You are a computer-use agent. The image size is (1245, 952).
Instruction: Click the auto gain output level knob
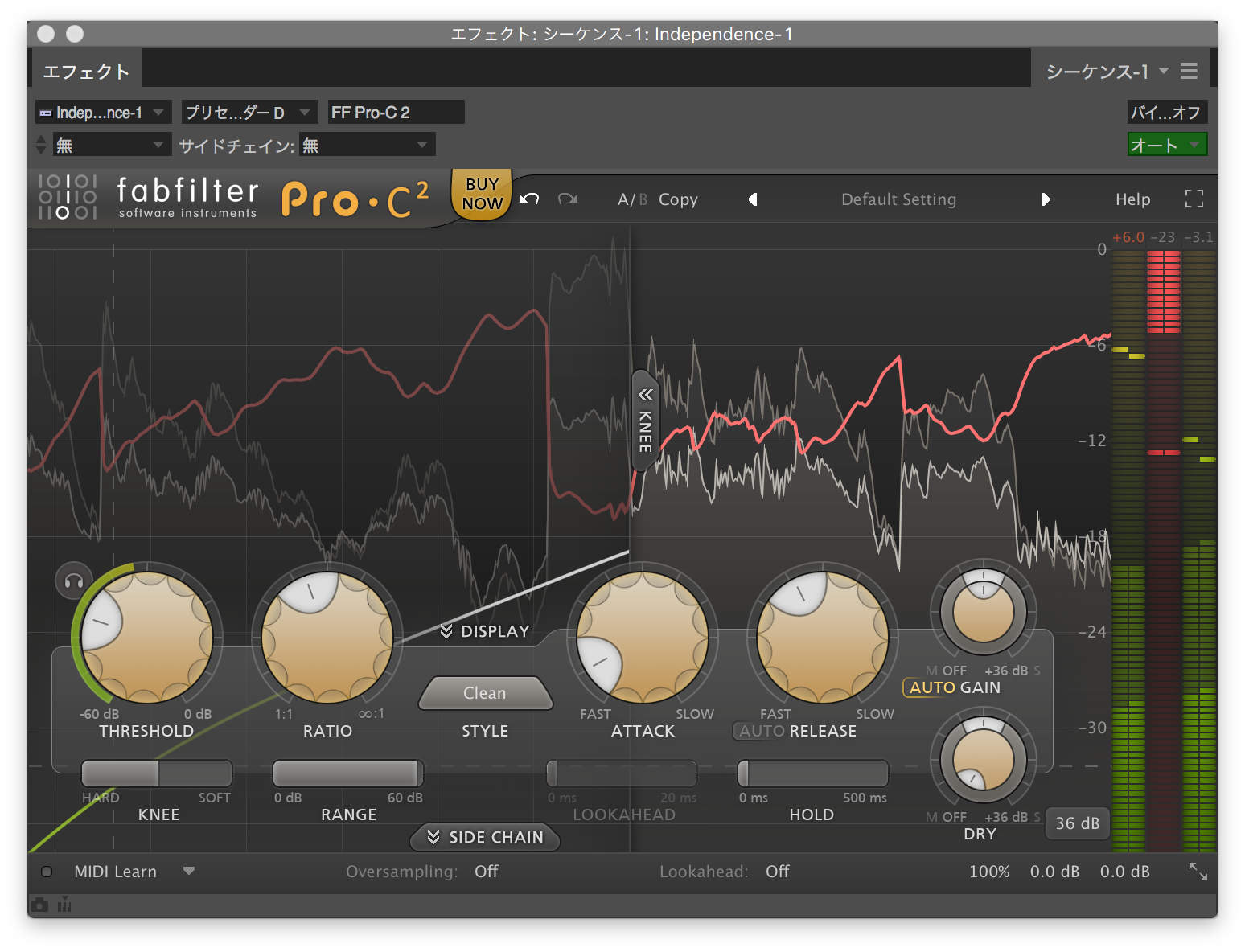[982, 612]
